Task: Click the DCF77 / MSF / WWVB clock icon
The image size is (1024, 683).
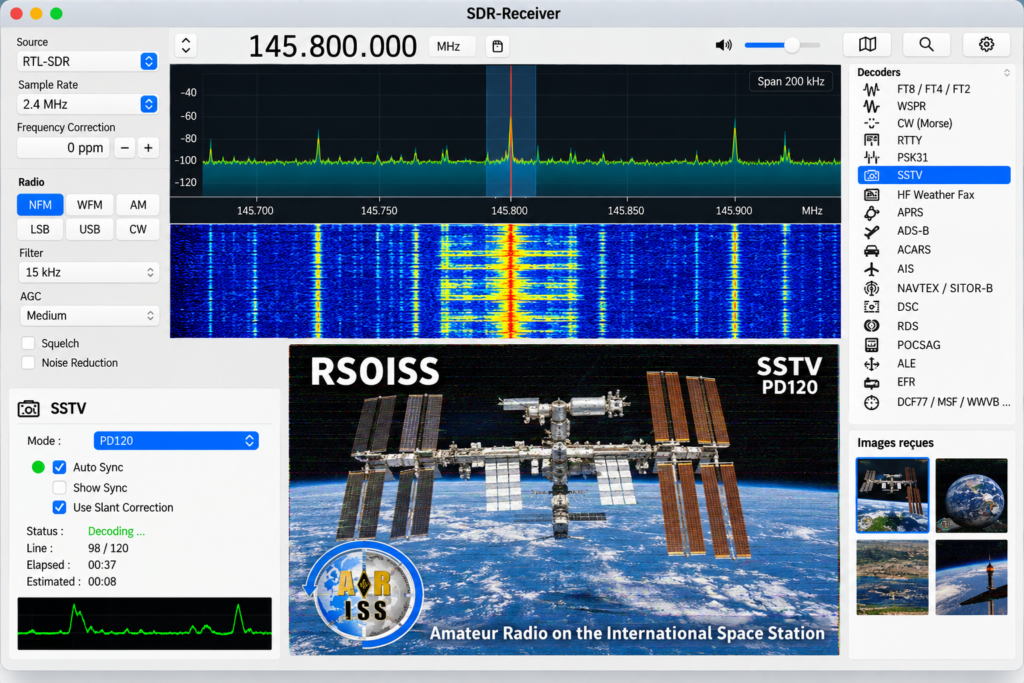Action: (871, 402)
